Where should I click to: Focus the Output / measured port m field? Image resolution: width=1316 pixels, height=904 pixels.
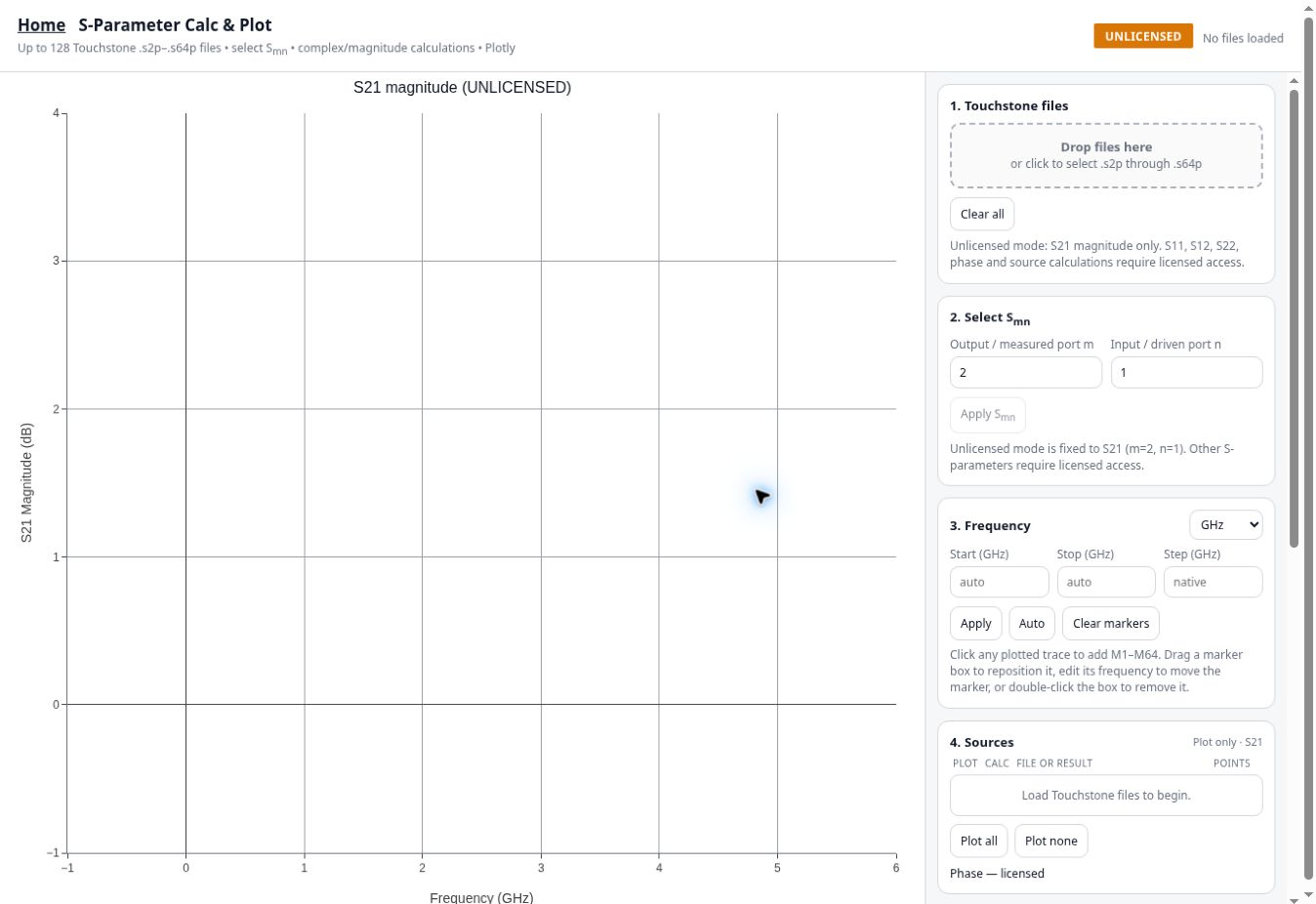click(x=1026, y=372)
